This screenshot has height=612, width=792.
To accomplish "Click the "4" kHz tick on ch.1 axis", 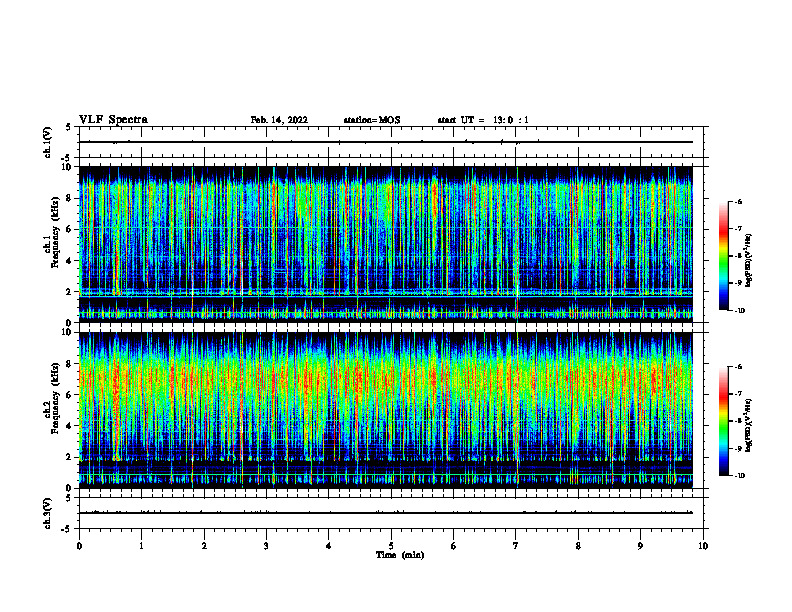I will (70, 261).
